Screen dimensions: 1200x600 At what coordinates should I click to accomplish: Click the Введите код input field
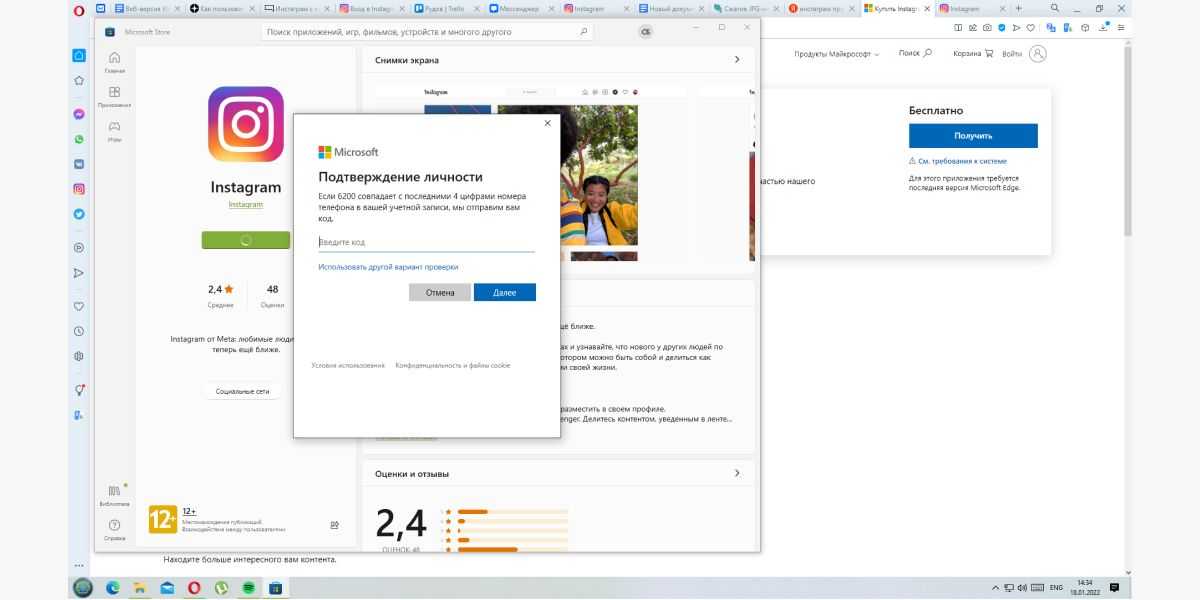426,242
